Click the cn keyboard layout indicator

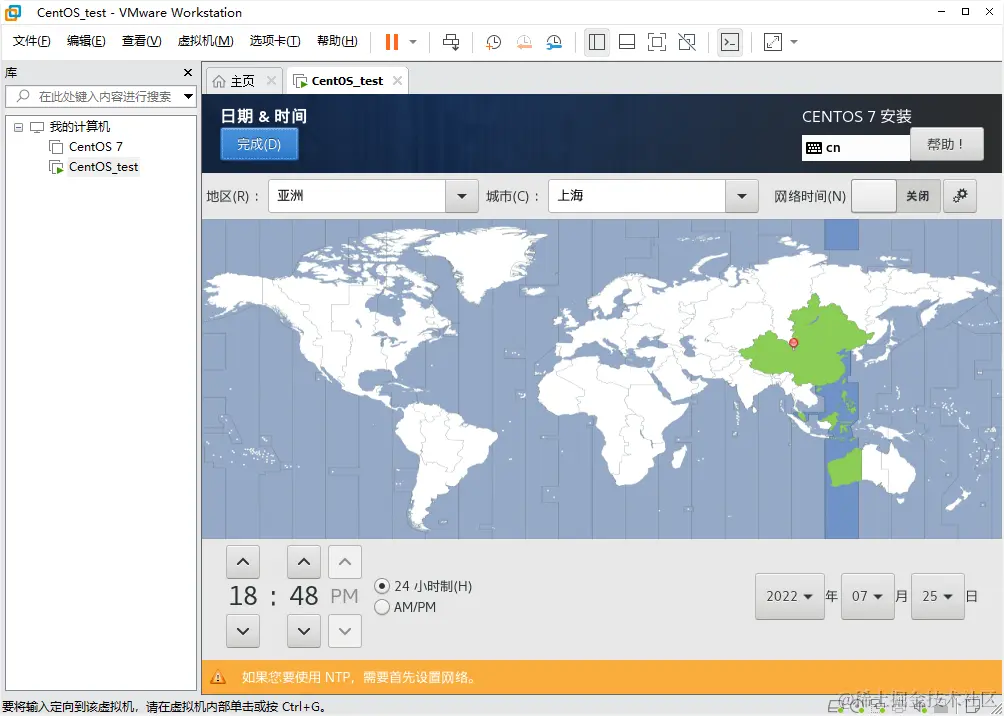855,148
